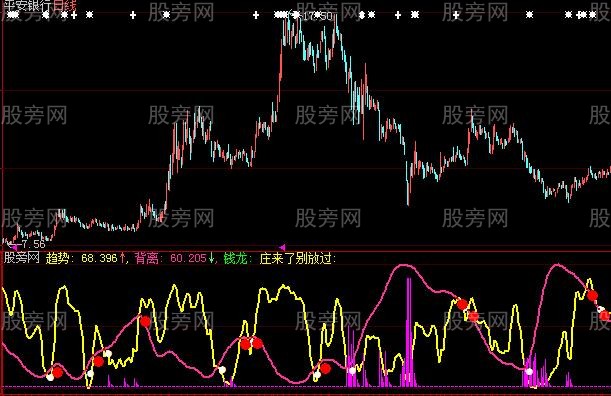This screenshot has height=396, width=611.
Task: Click the 17.50 high price label
Action: tap(318, 16)
